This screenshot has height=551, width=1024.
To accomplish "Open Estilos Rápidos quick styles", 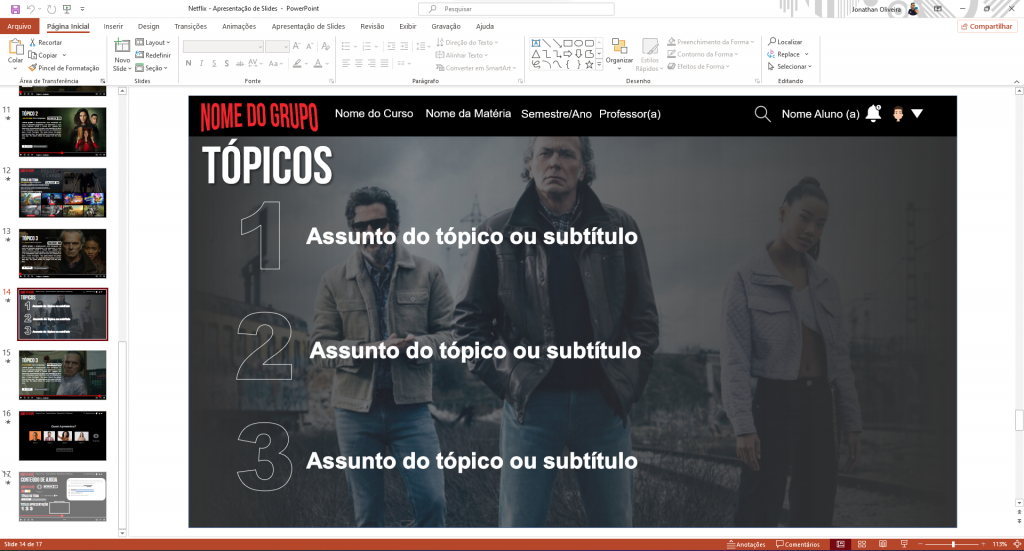I will tap(649, 55).
